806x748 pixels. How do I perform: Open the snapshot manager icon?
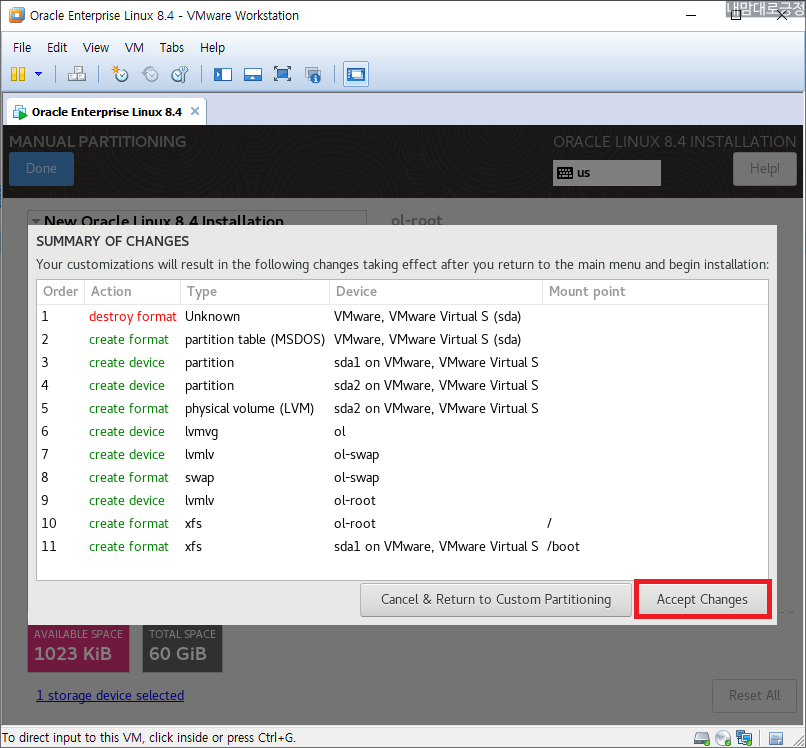180,74
